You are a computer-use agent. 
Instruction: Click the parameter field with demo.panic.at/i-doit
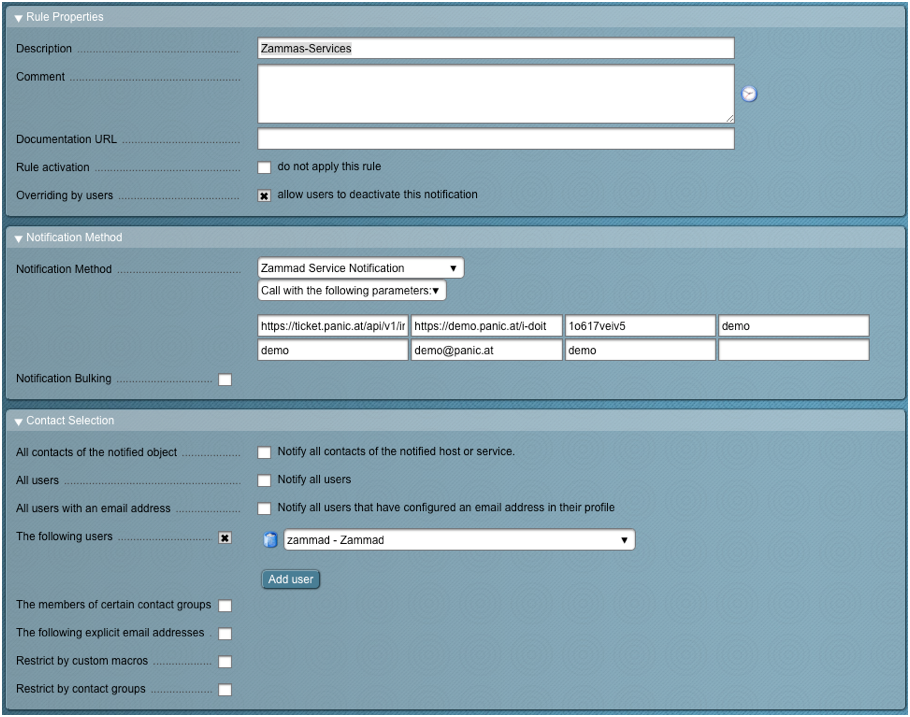(486, 326)
